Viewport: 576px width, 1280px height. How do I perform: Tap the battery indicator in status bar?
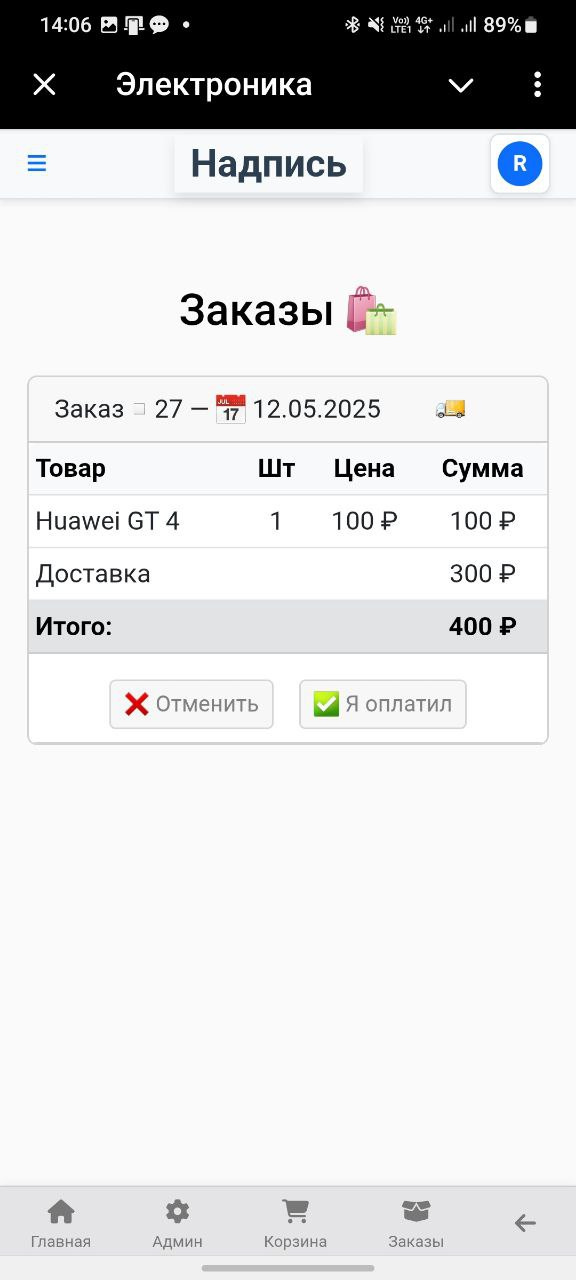531,25
